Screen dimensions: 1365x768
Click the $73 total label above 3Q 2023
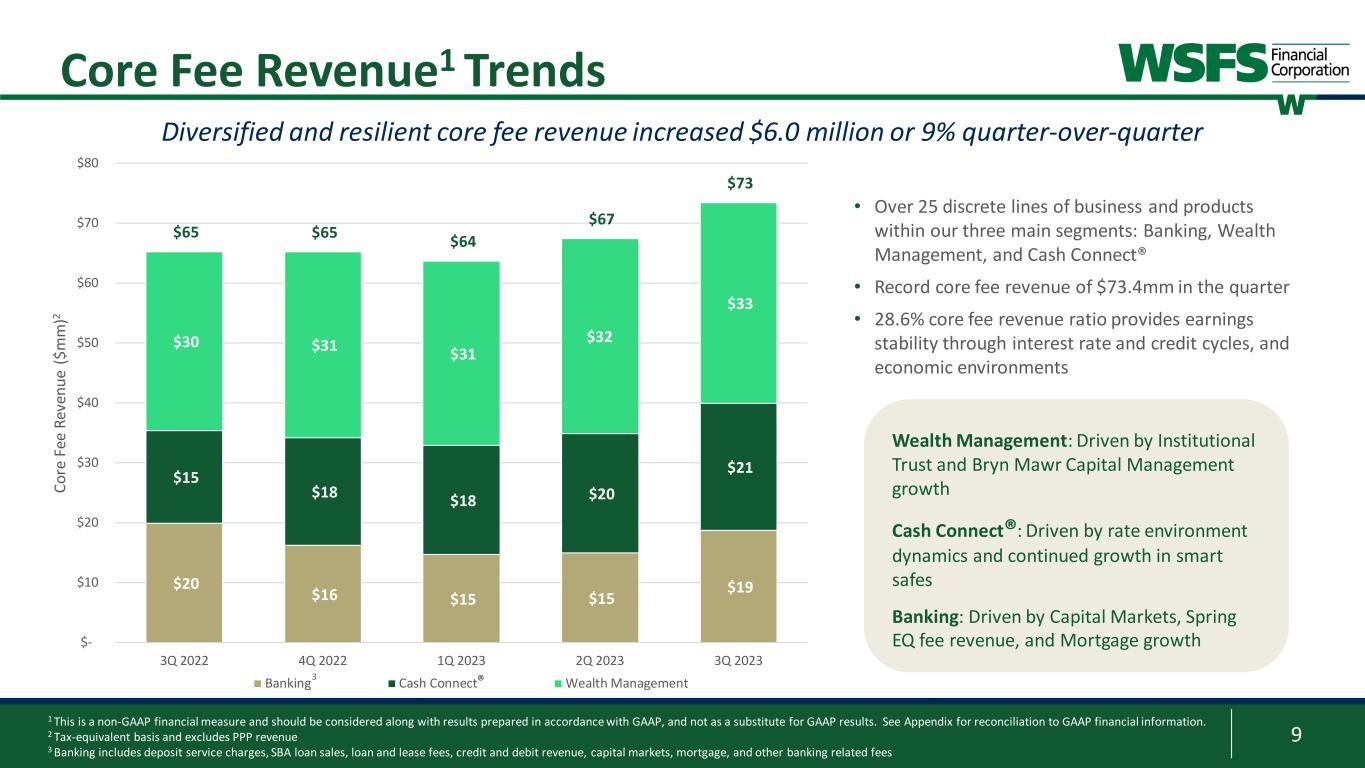[738, 183]
